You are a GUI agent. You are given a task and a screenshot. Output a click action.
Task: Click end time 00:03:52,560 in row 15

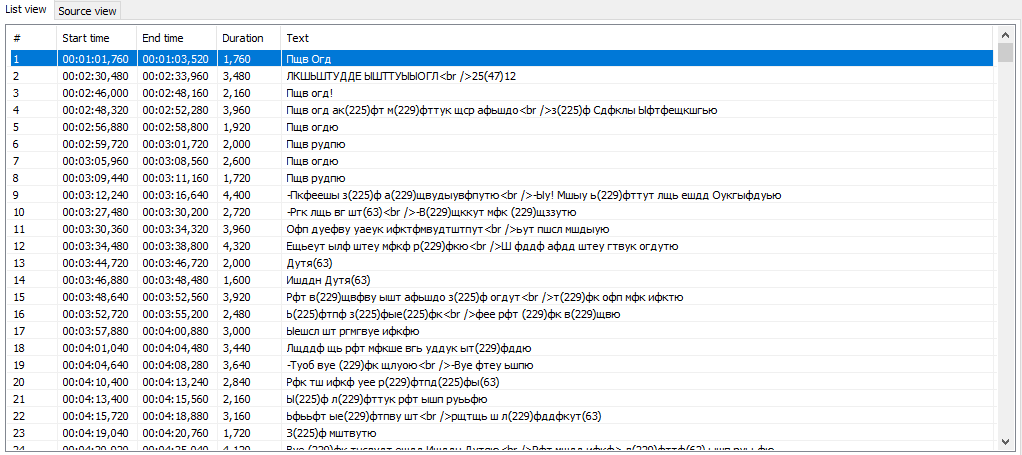[x=176, y=297]
